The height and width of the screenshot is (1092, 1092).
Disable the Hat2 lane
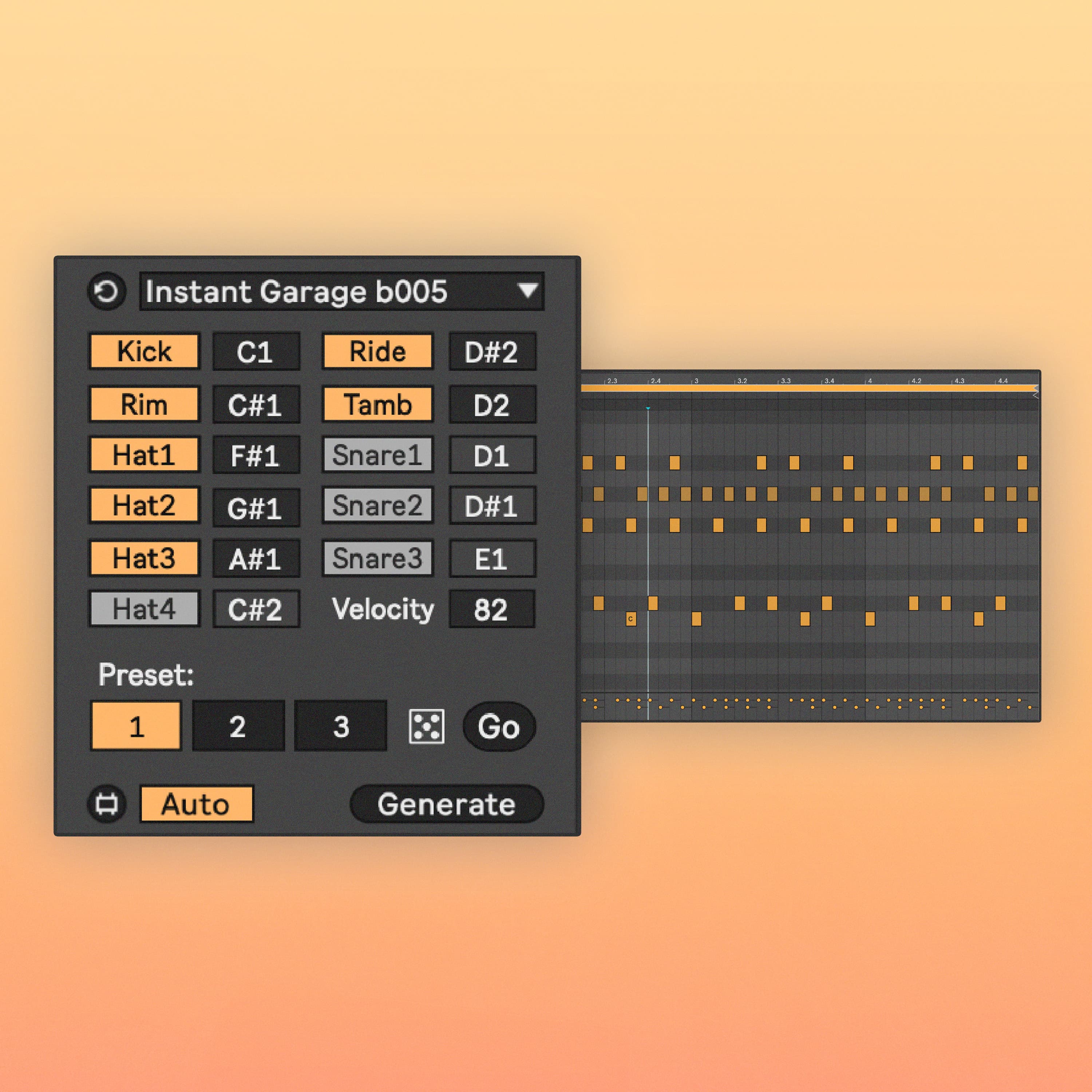[145, 505]
